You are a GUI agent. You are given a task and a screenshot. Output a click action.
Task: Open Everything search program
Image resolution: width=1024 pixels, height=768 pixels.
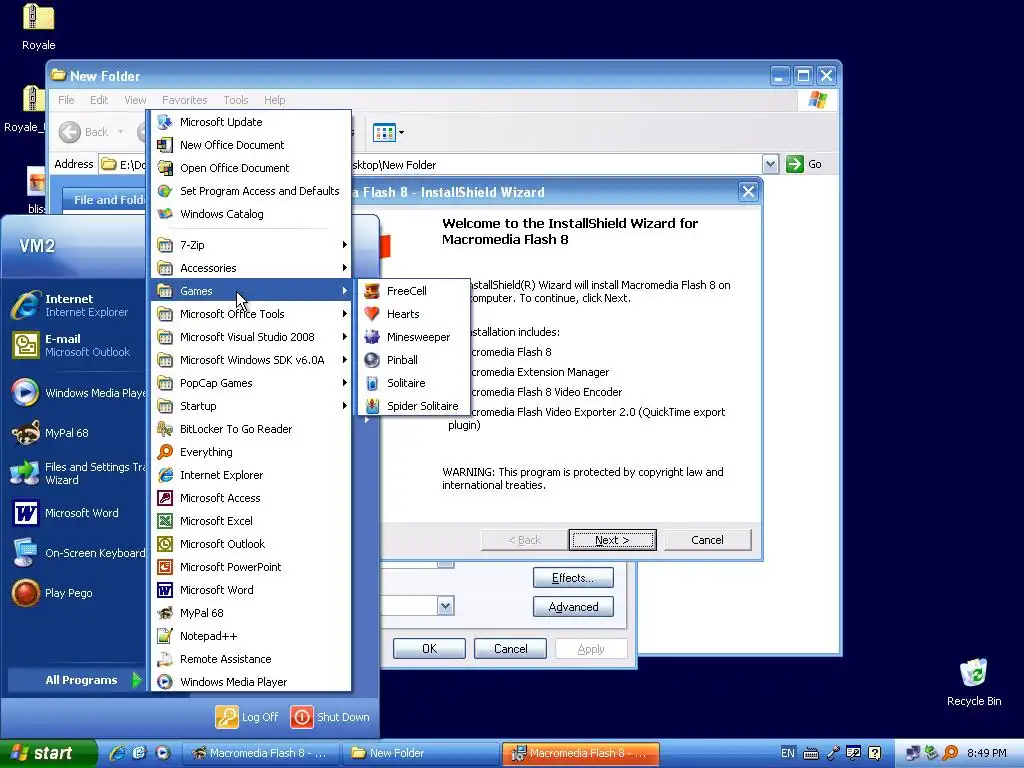251,452
